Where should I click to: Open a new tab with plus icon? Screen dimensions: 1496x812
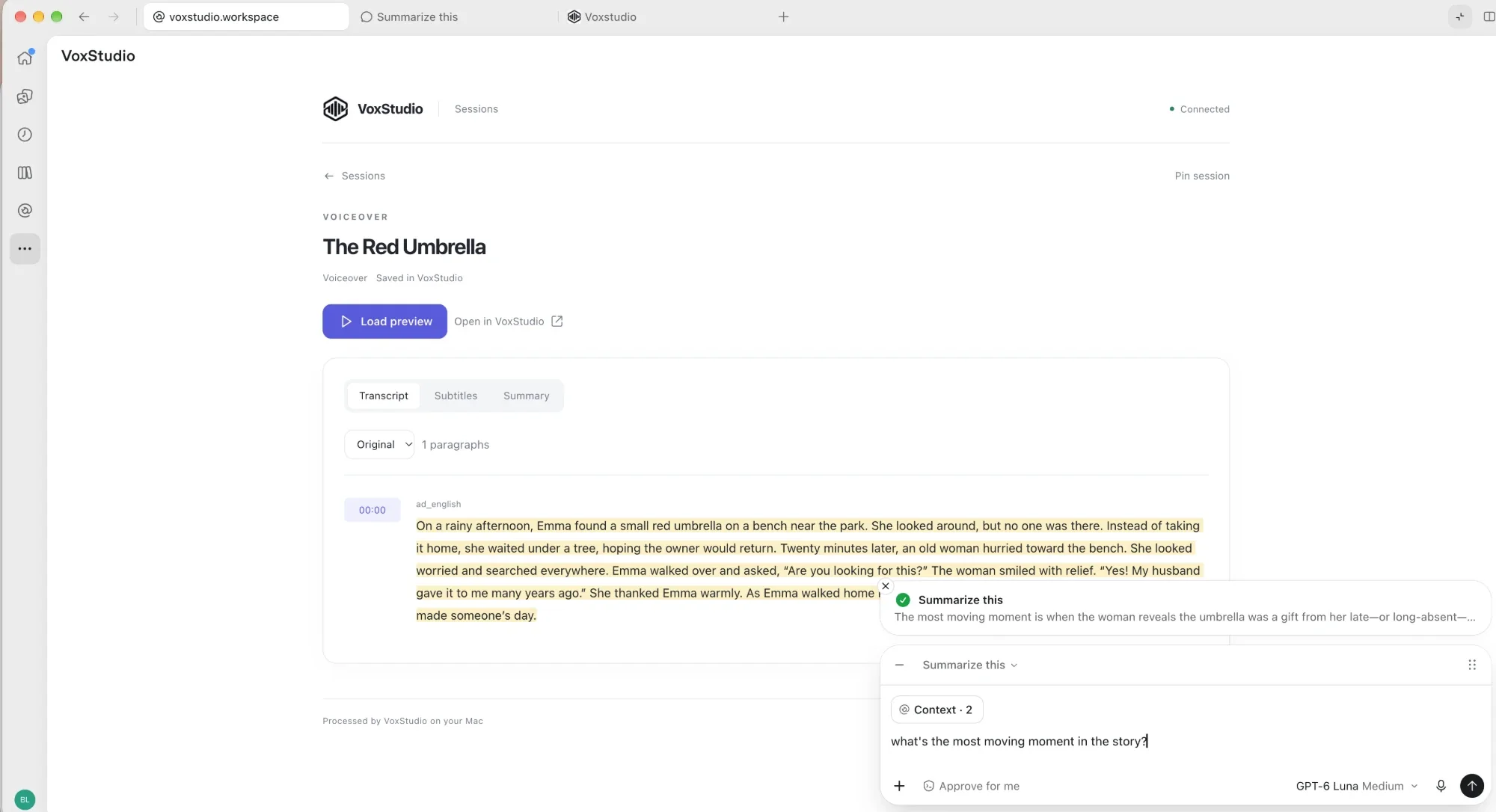(x=783, y=16)
